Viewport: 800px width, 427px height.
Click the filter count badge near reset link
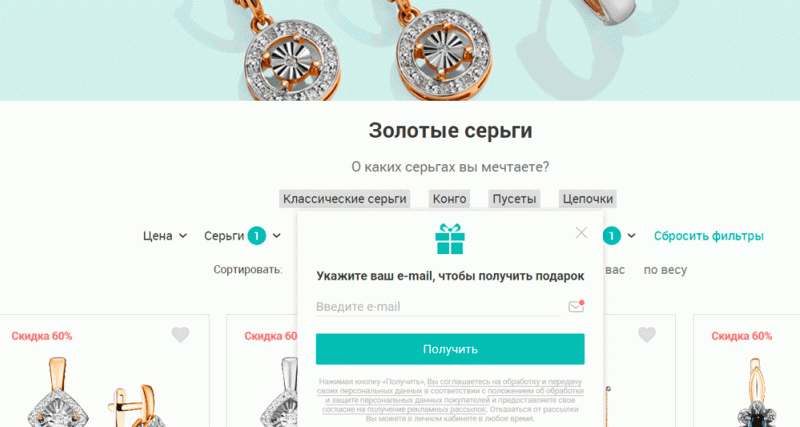[612, 236]
